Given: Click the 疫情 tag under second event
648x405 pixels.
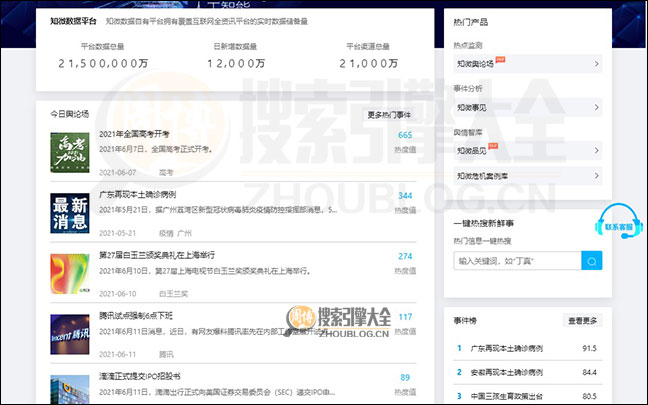Looking at the screenshot, I should [166, 233].
